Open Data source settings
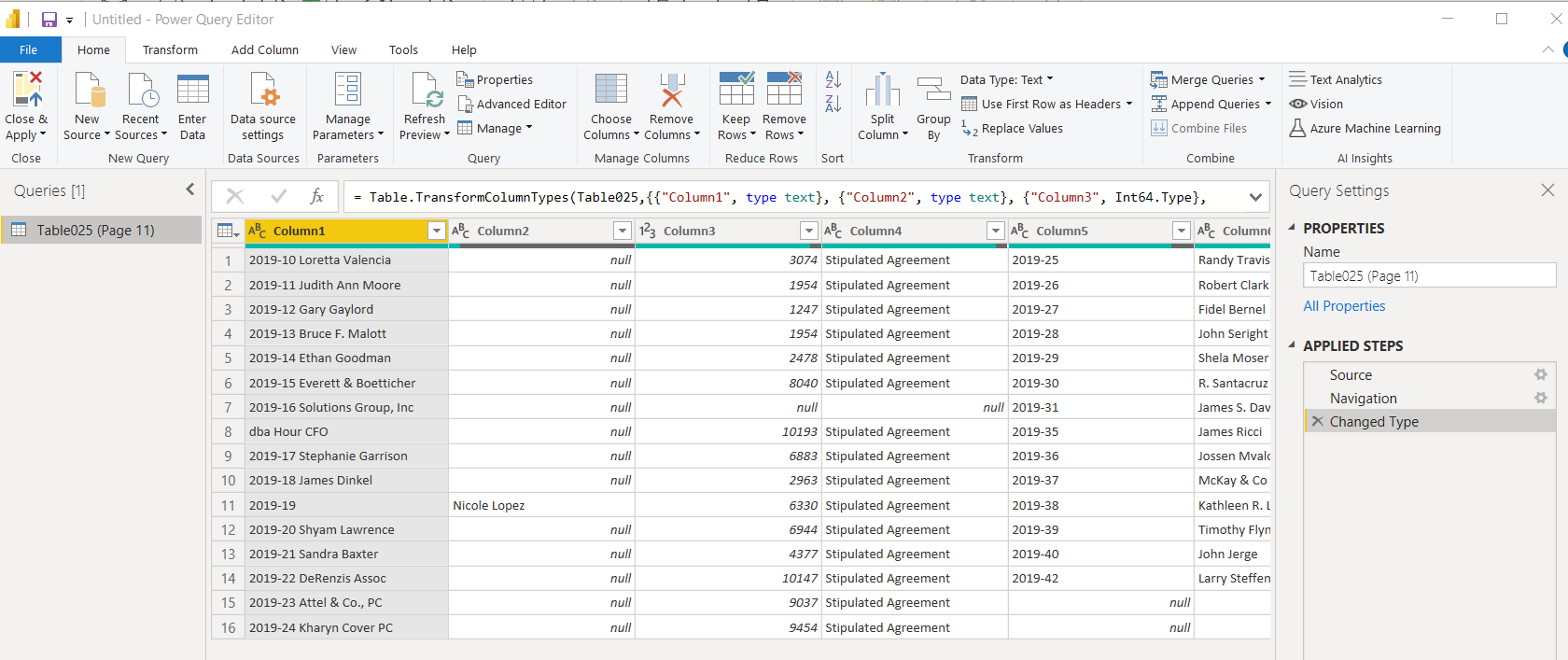Image resolution: width=1568 pixels, height=660 pixels. coord(264,91)
